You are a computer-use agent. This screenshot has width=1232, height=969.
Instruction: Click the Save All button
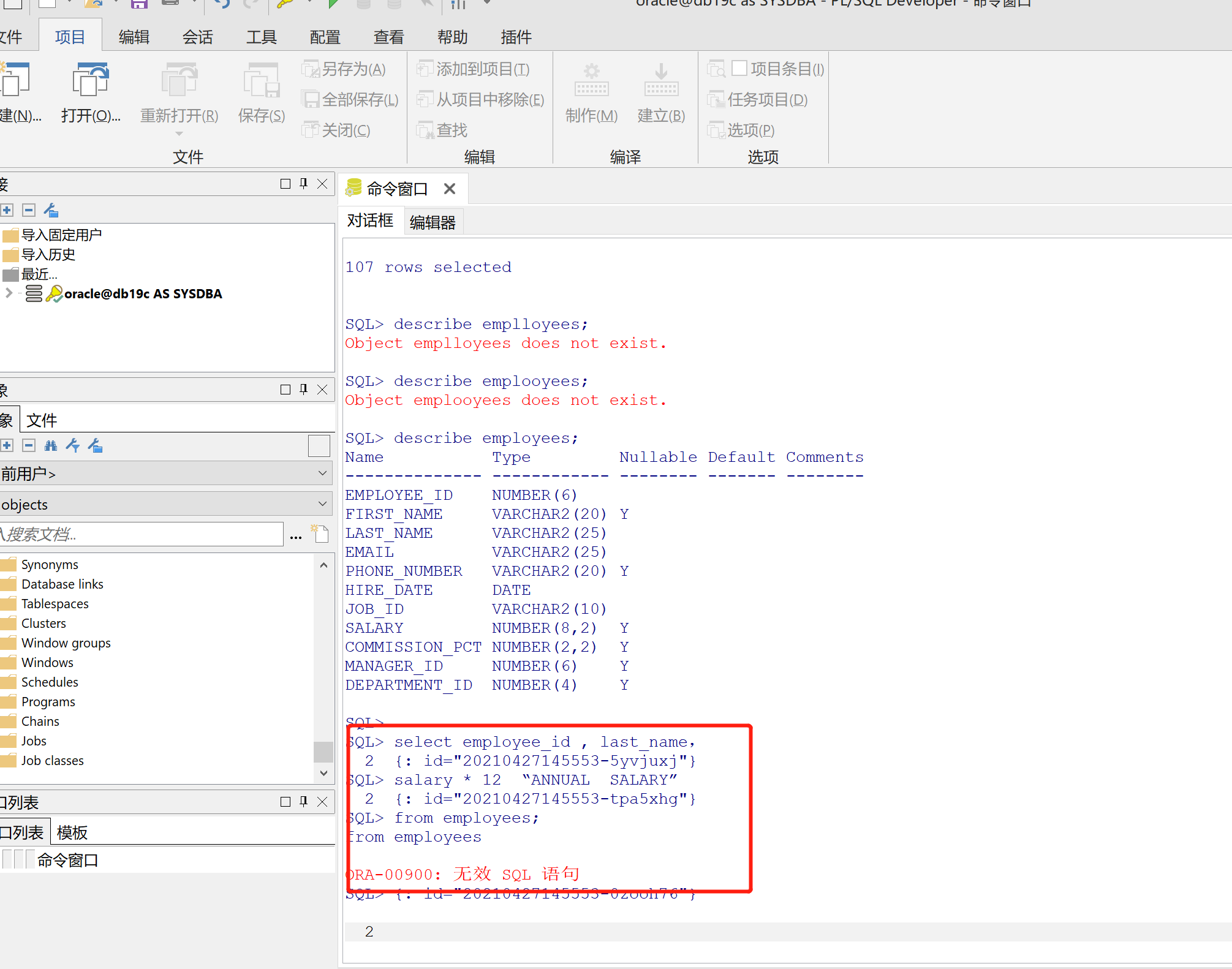[352, 100]
